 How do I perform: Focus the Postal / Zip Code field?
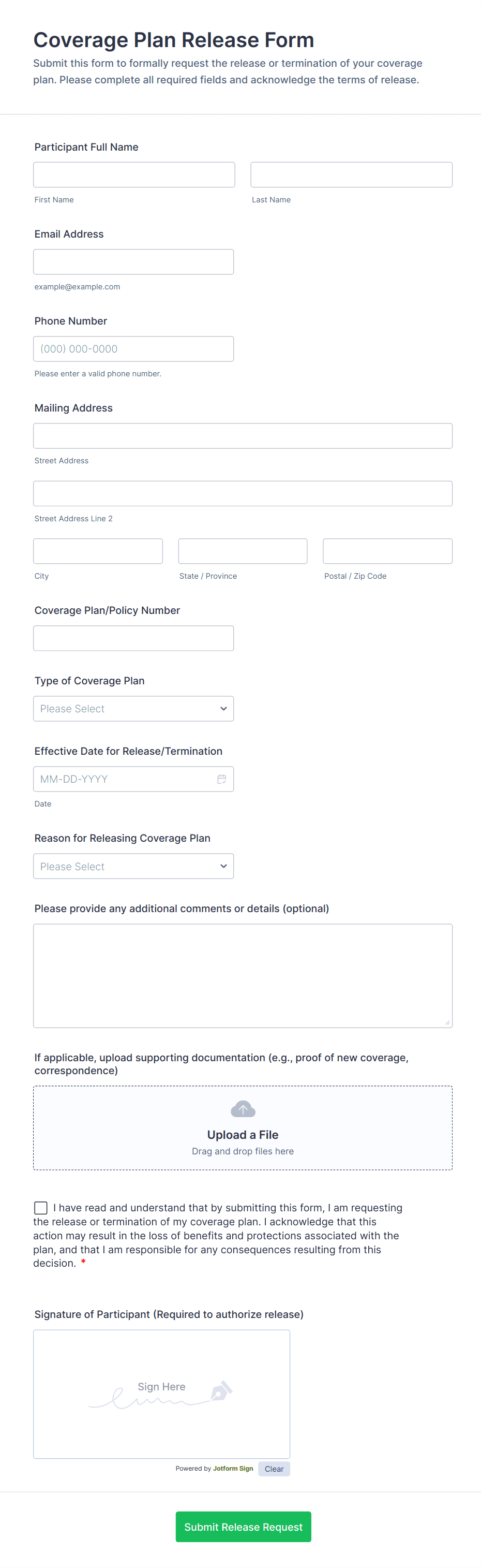(x=387, y=551)
